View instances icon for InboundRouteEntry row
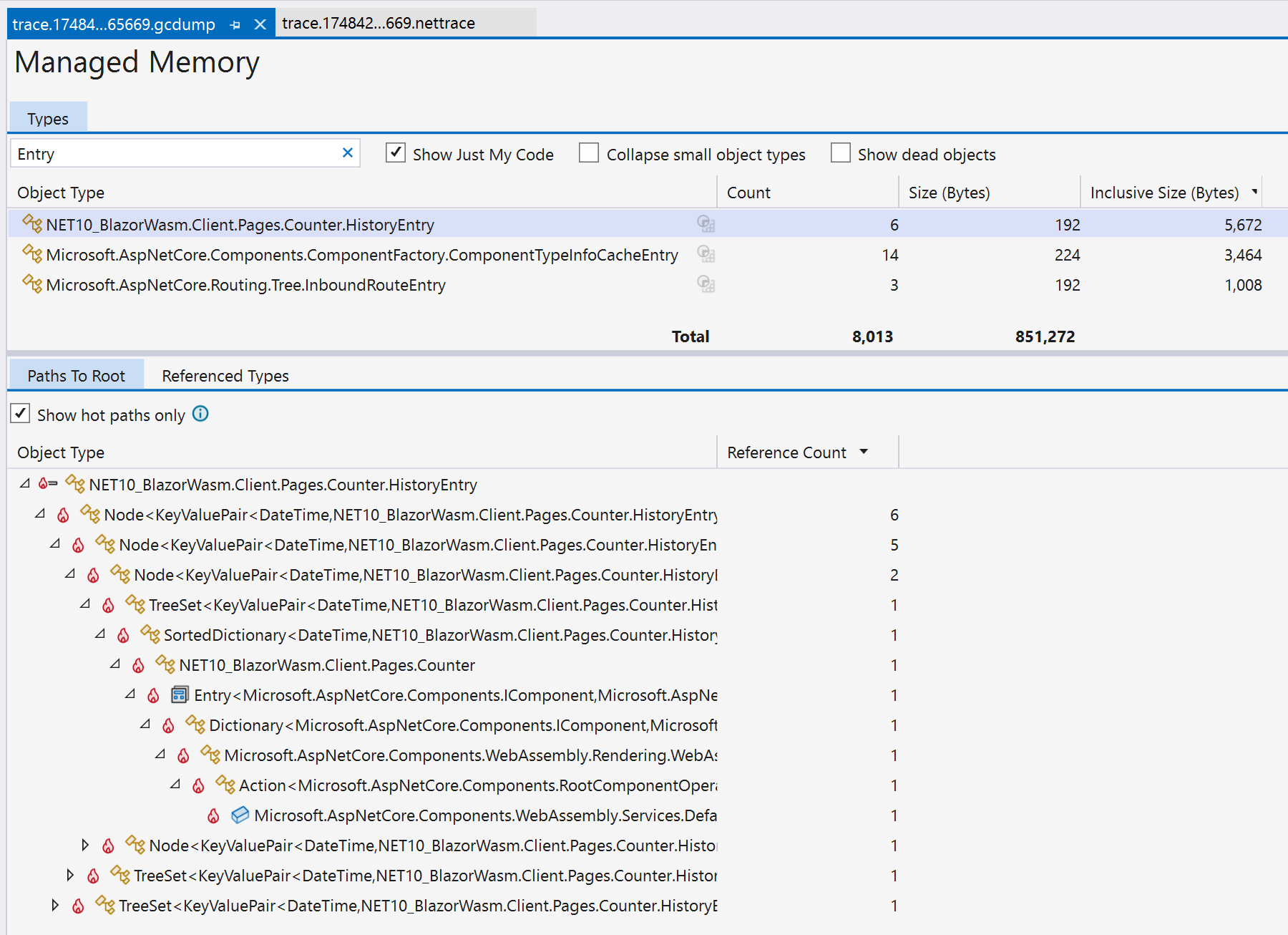 coord(706,284)
